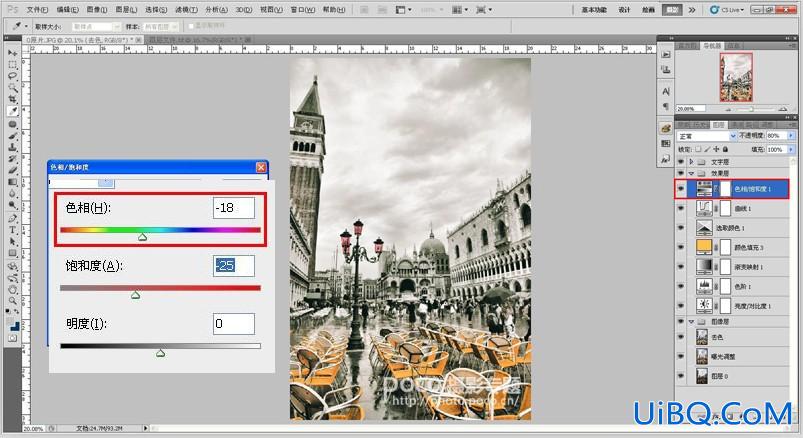Click the saturation 饱和度 slider handle

click(x=135, y=295)
